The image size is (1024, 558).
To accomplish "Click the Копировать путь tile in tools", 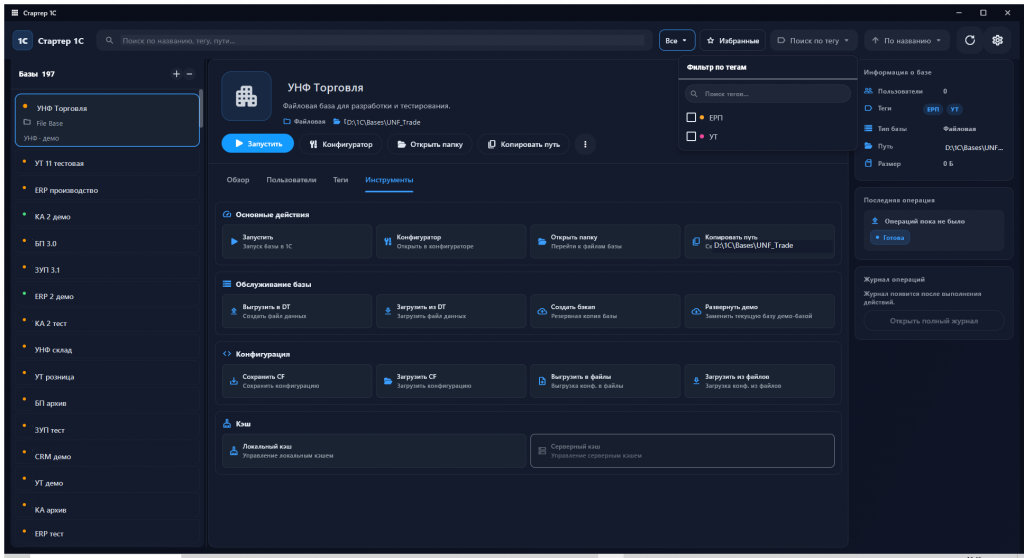I will (760, 242).
